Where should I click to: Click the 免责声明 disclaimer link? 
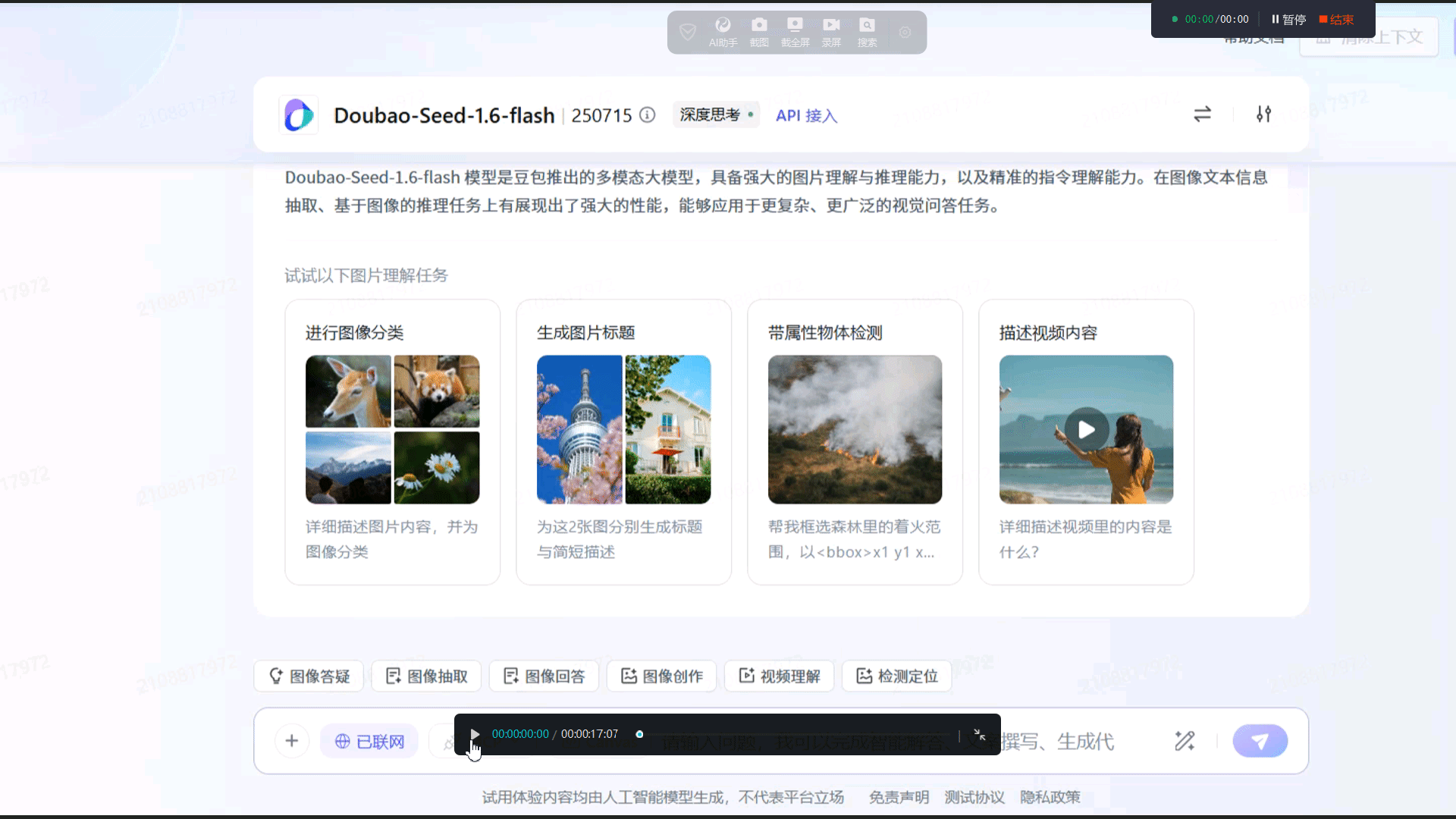[x=898, y=797]
